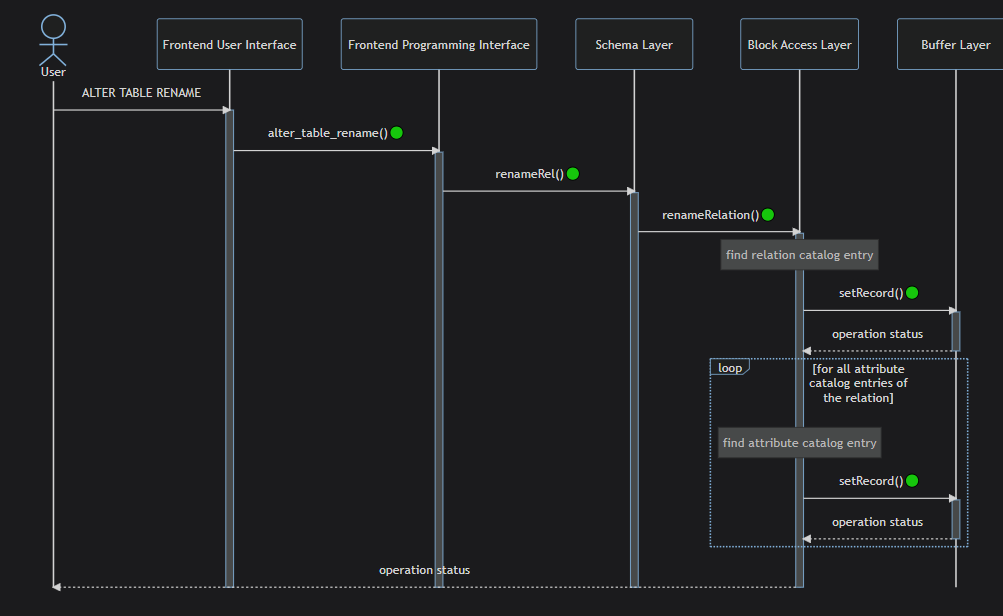The image size is (1003, 616).
Task: Click the loop condition text about attribute catalog
Action: pos(858,383)
